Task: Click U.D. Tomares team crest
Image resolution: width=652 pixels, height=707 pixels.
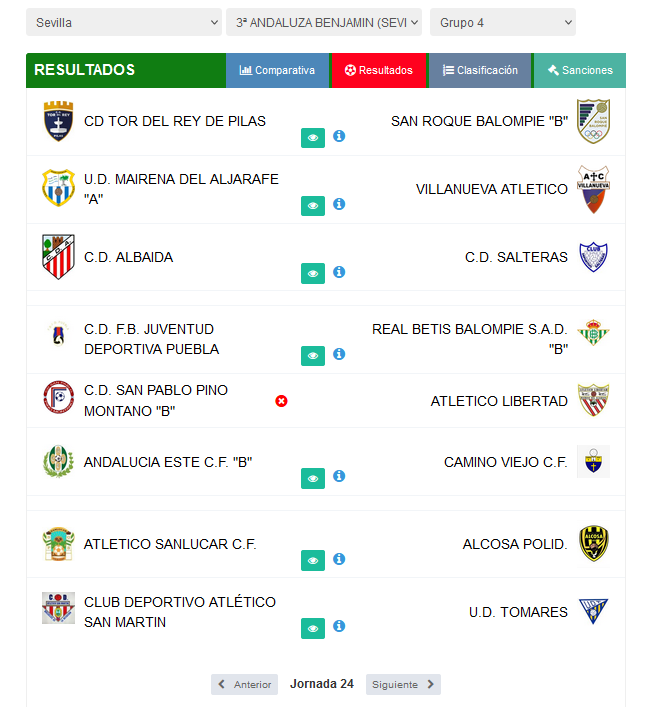Action: click(x=593, y=611)
